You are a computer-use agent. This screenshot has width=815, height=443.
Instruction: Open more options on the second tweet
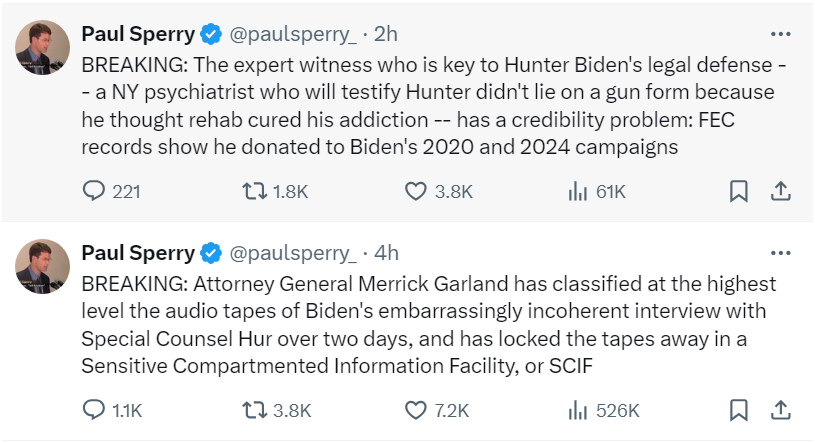[x=782, y=252]
